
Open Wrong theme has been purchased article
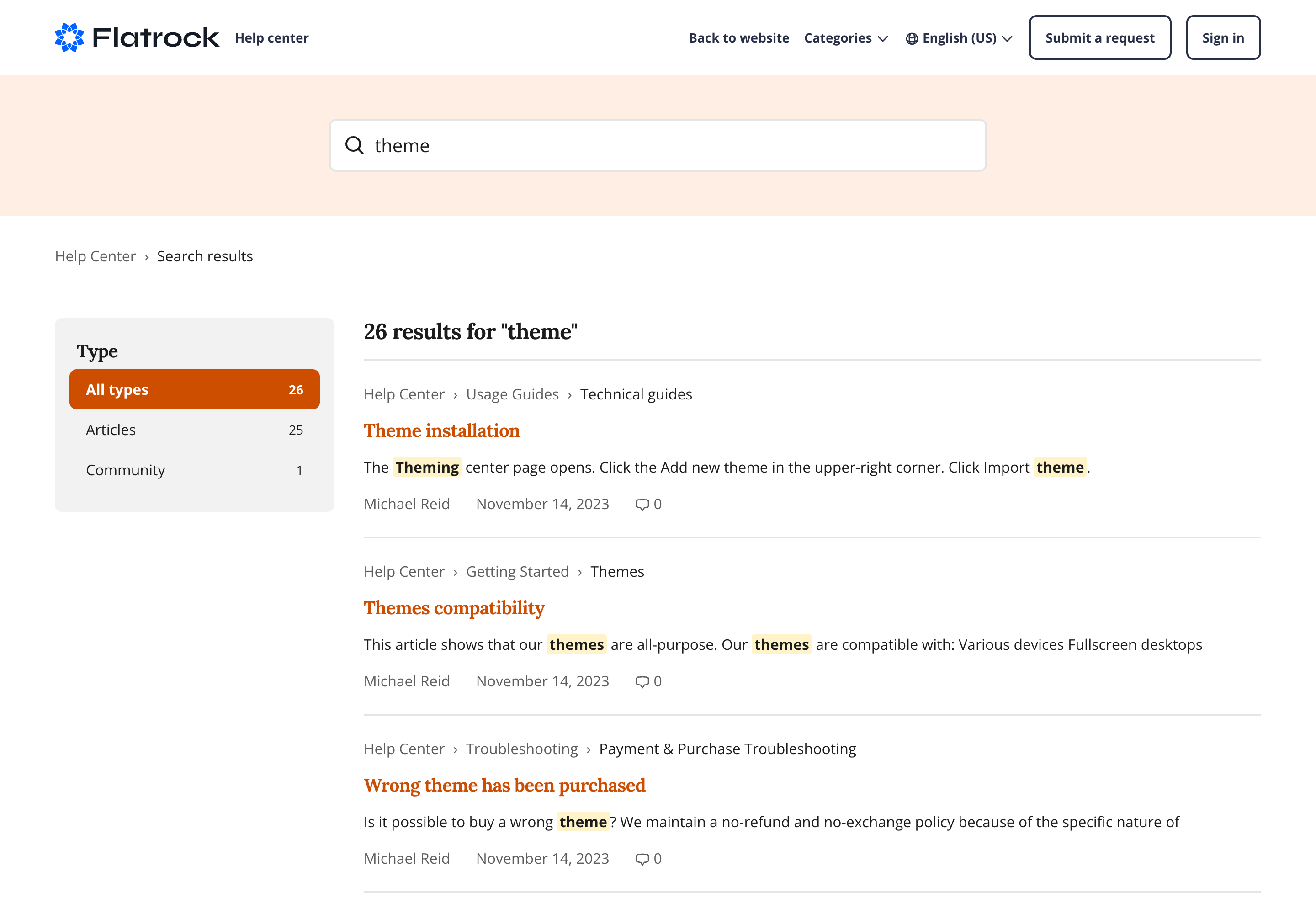click(504, 785)
